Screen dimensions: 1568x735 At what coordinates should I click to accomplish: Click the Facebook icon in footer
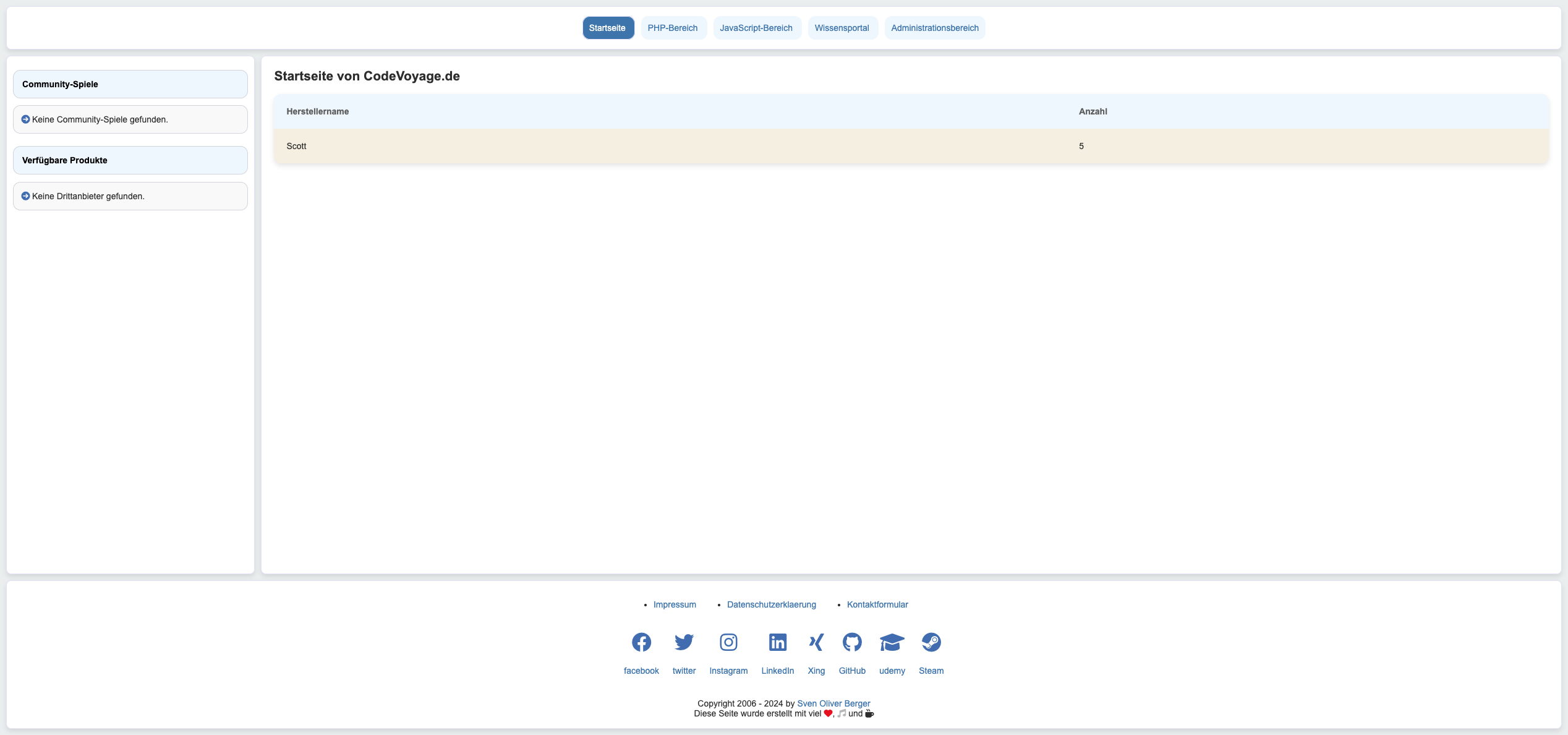[x=641, y=642]
